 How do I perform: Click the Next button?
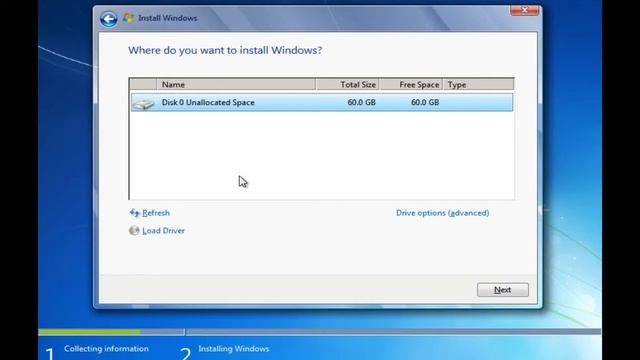coord(502,290)
